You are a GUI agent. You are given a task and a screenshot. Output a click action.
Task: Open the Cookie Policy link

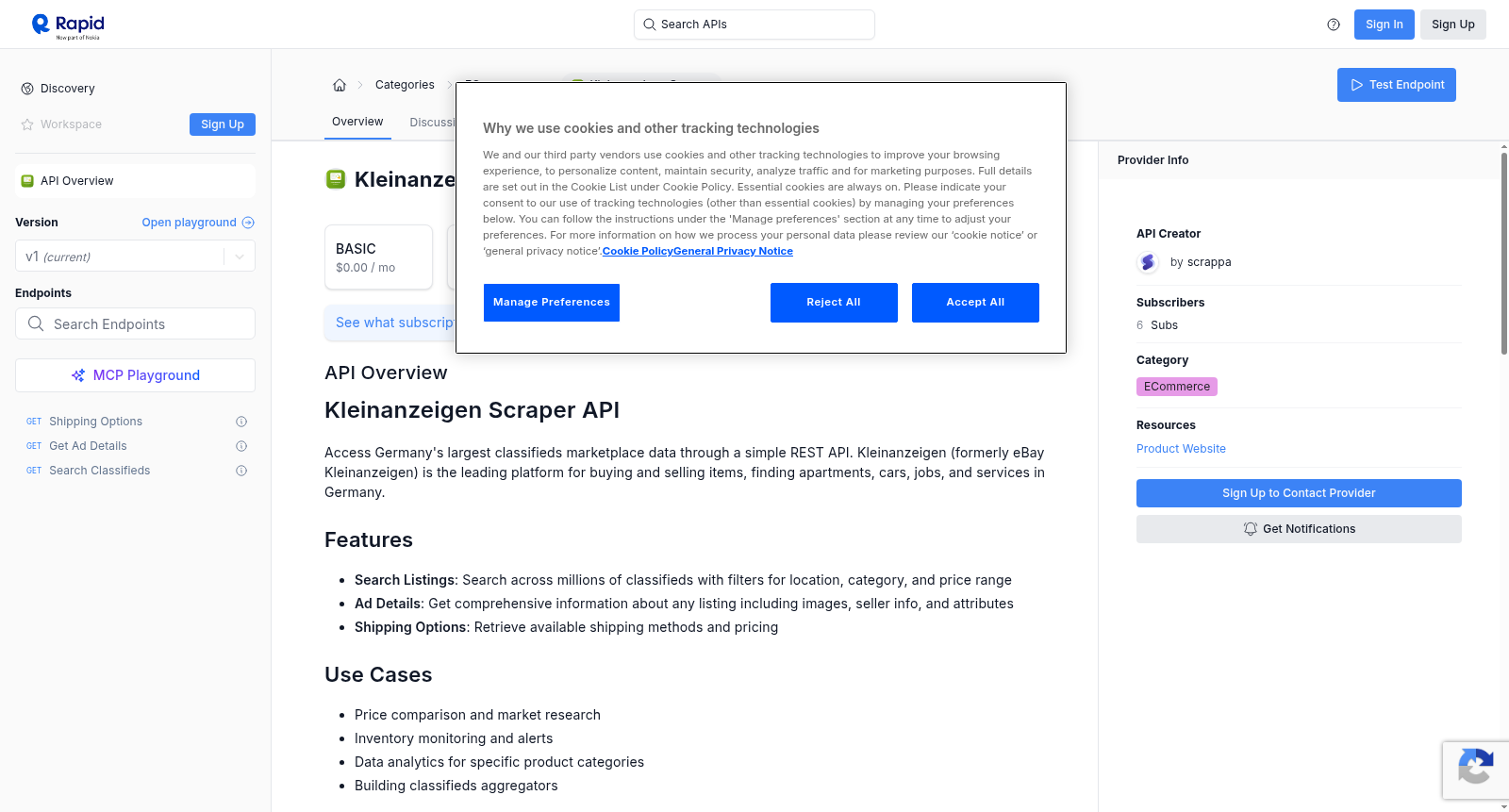click(638, 252)
